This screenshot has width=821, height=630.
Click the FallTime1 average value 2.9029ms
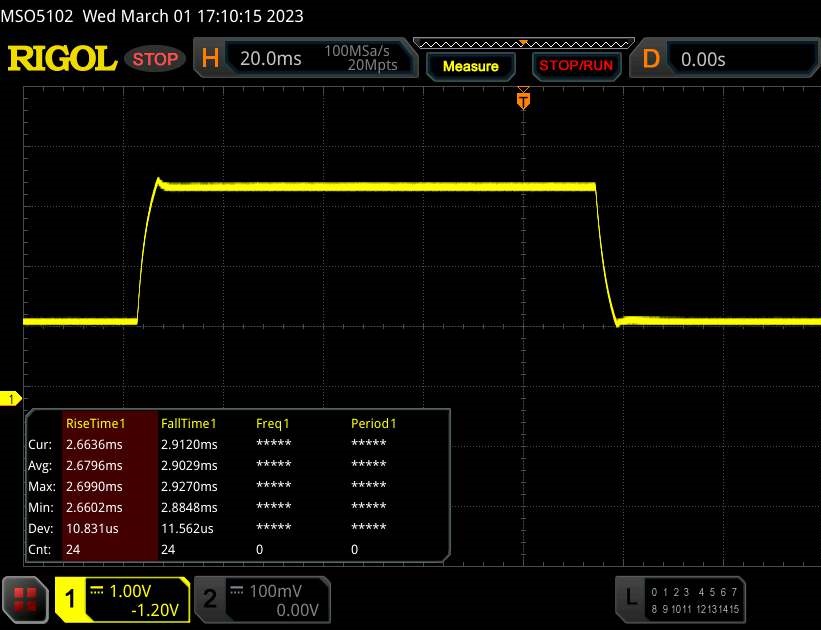(189, 465)
